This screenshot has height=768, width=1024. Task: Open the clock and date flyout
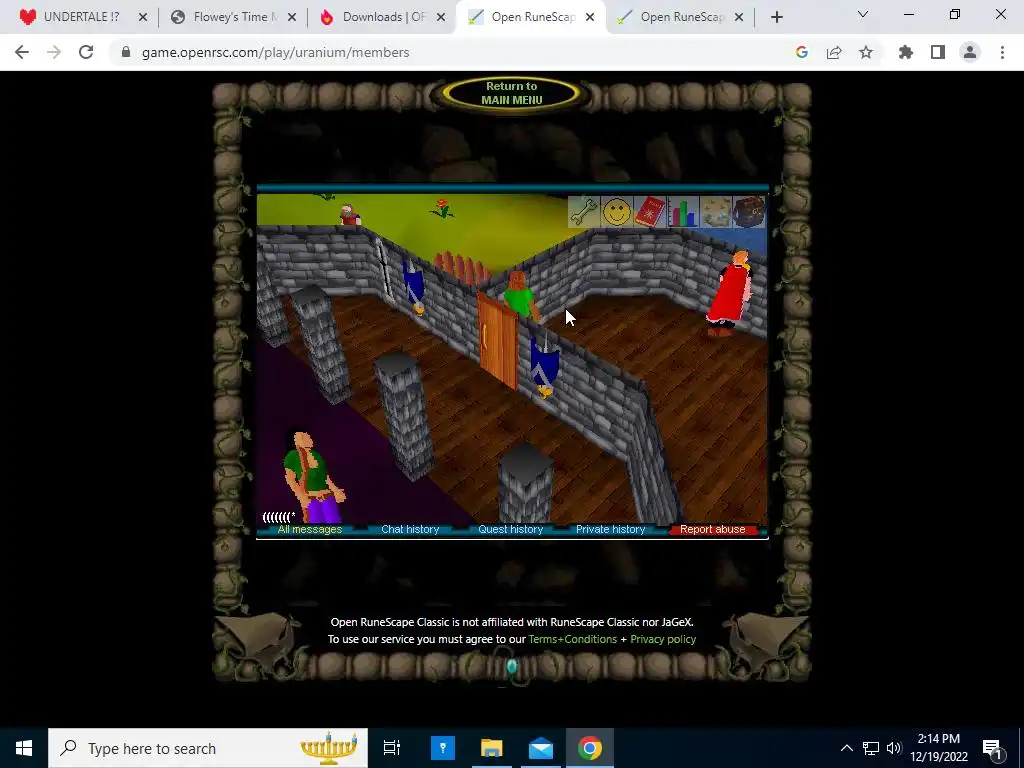(939, 748)
